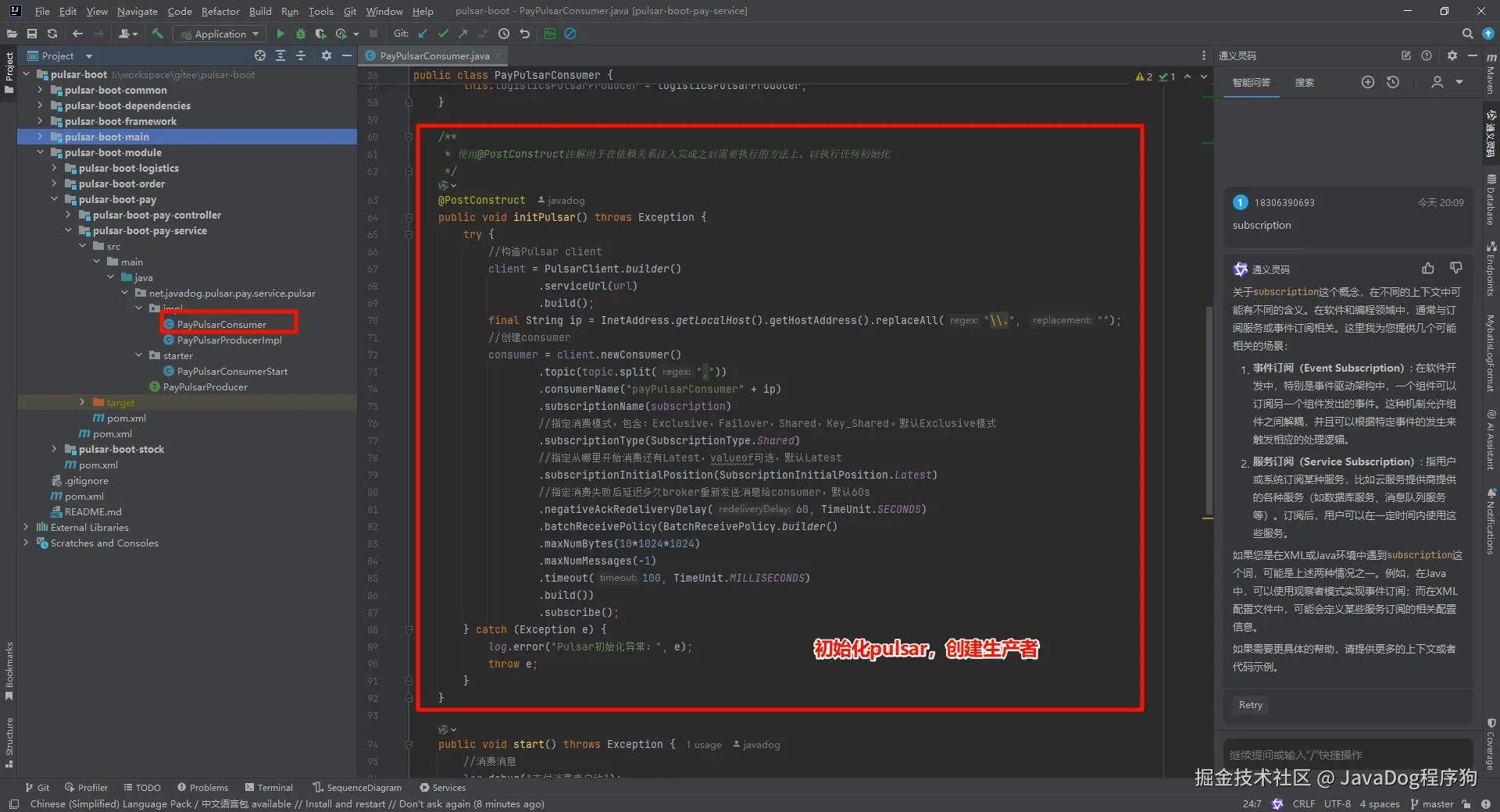Open Git history clock icon
This screenshot has width=1500, height=812.
(504, 34)
